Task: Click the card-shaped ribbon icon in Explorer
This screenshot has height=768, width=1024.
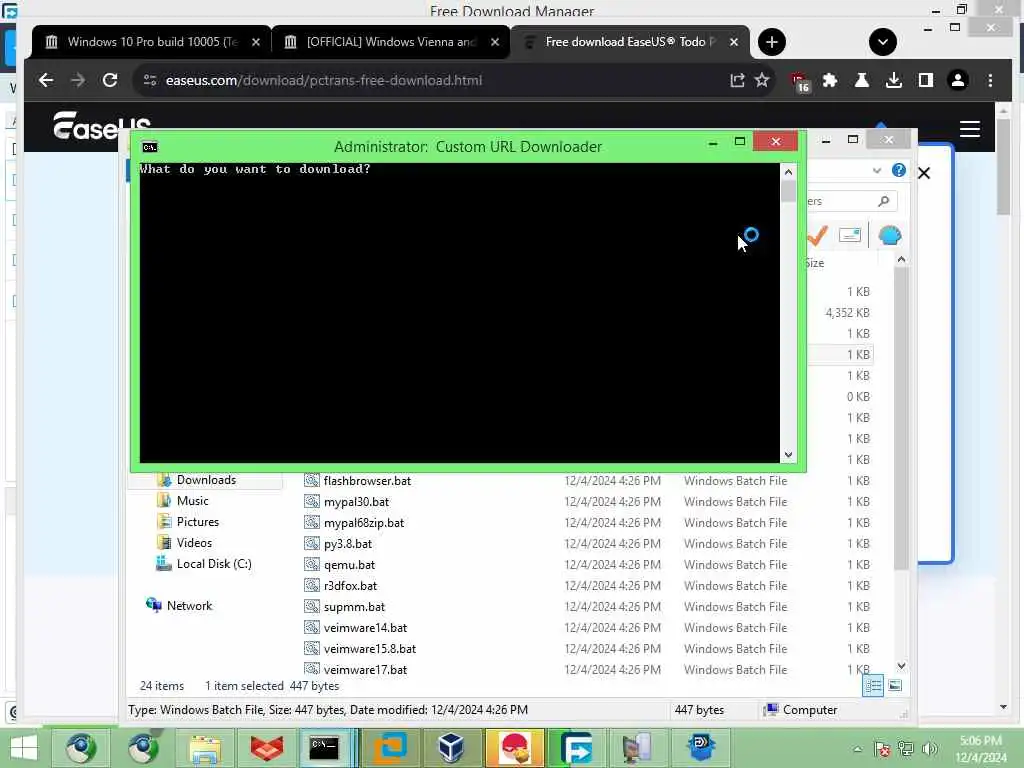Action: pos(850,235)
